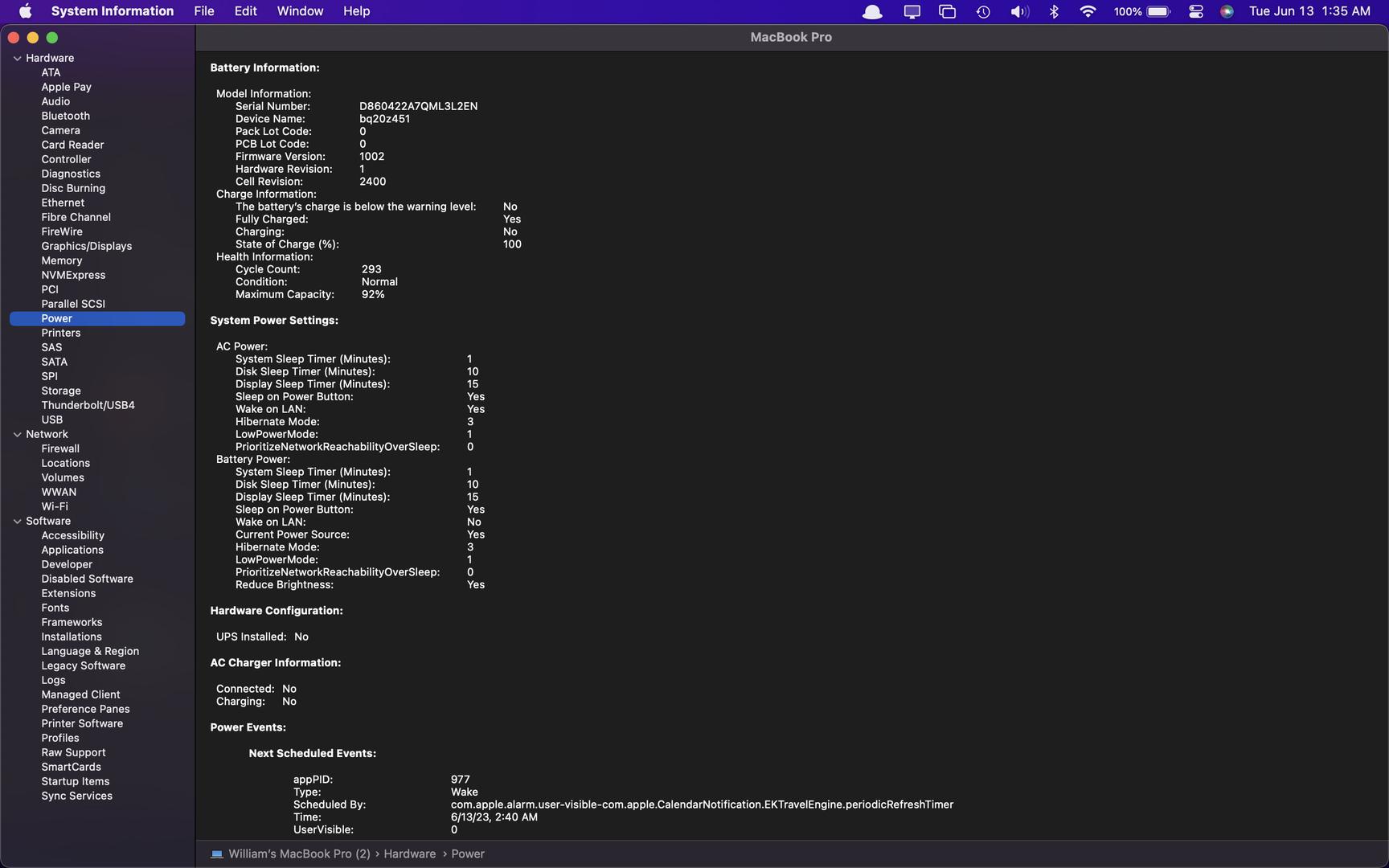Click the date and time in menu bar

tap(1309, 11)
